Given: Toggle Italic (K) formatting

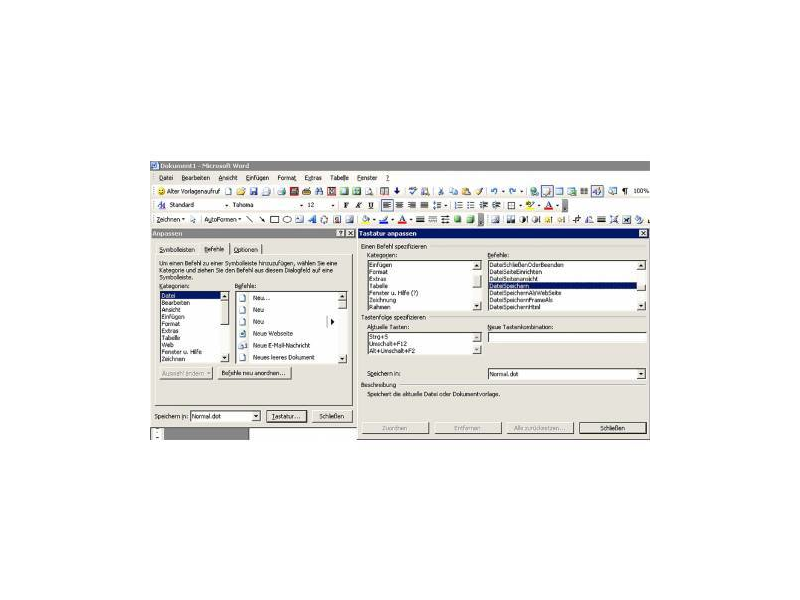Looking at the screenshot, I should pyautogui.click(x=358, y=205).
